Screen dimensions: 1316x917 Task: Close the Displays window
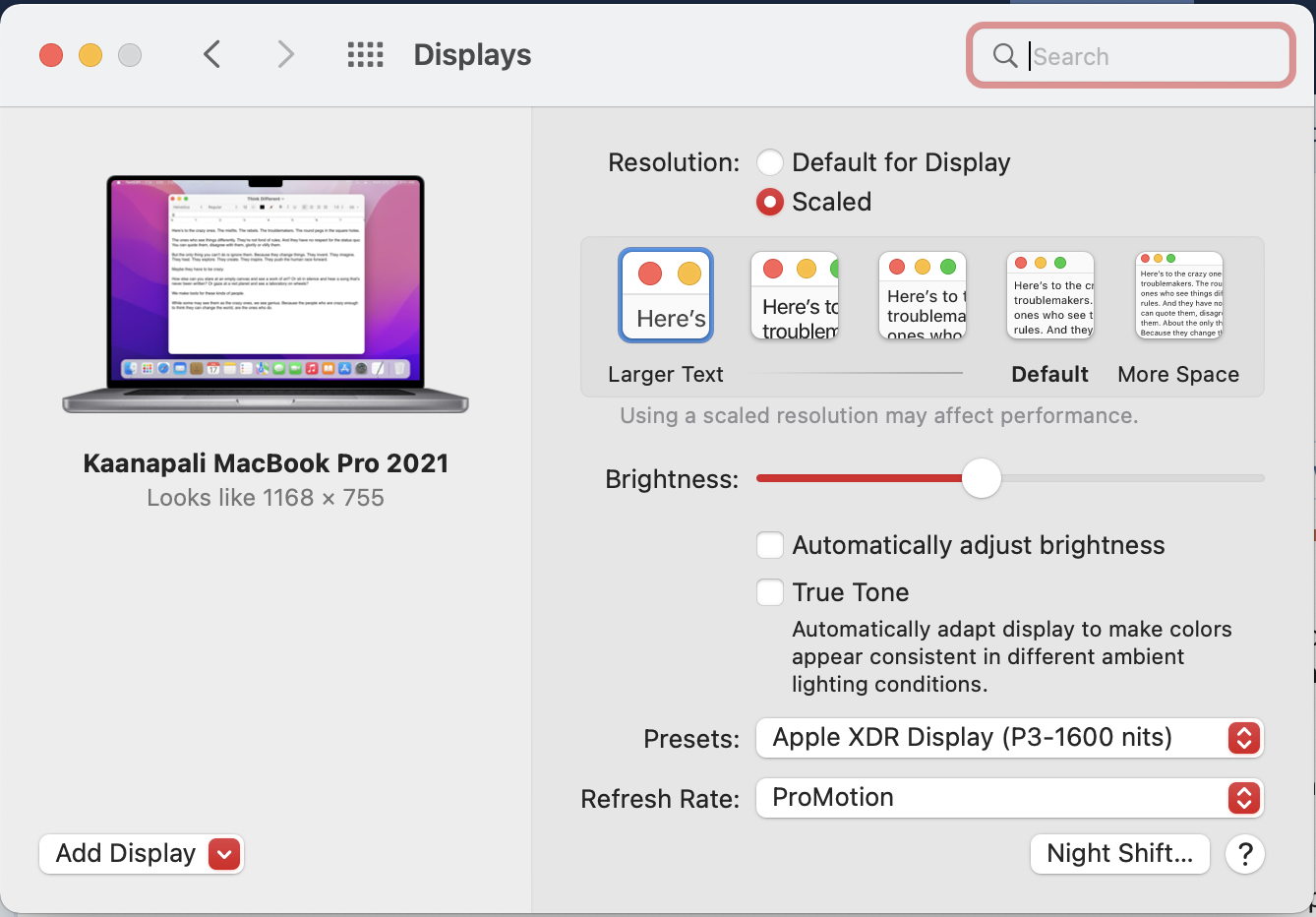(x=51, y=55)
